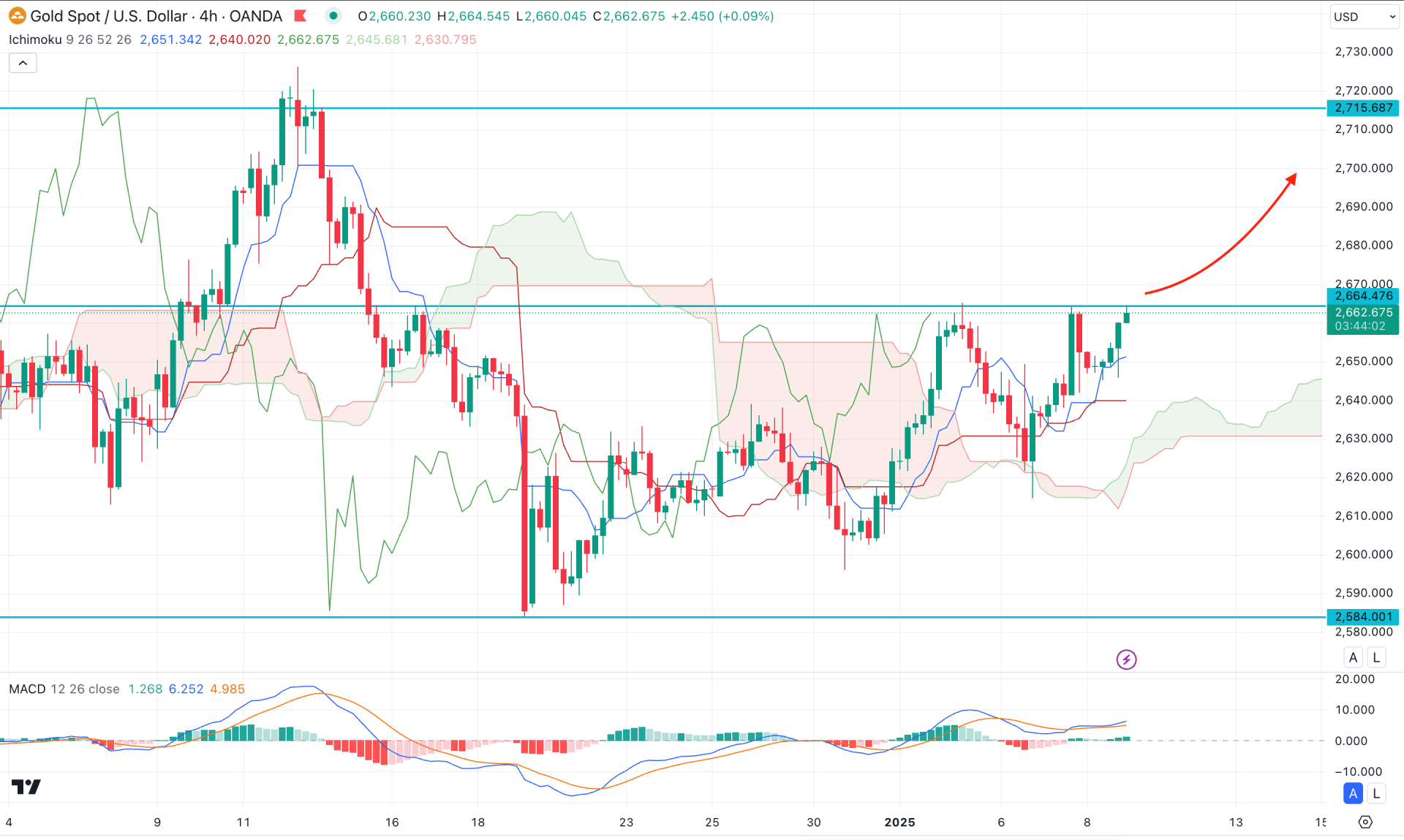This screenshot has width=1404, height=840.
Task: Click the 2,664.476 horizontal line price label
Action: click(x=1363, y=296)
